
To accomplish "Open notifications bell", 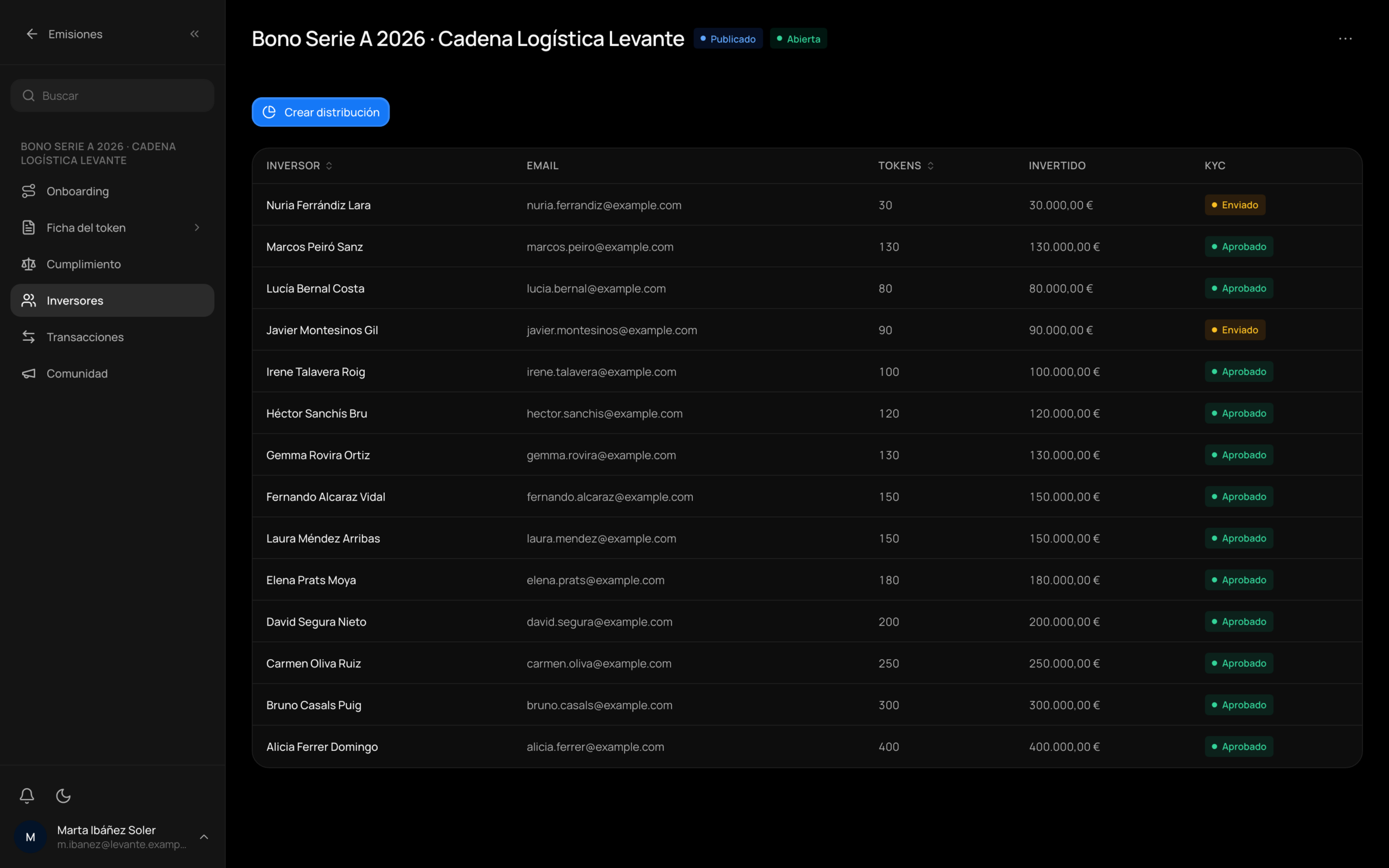I will pyautogui.click(x=27, y=796).
